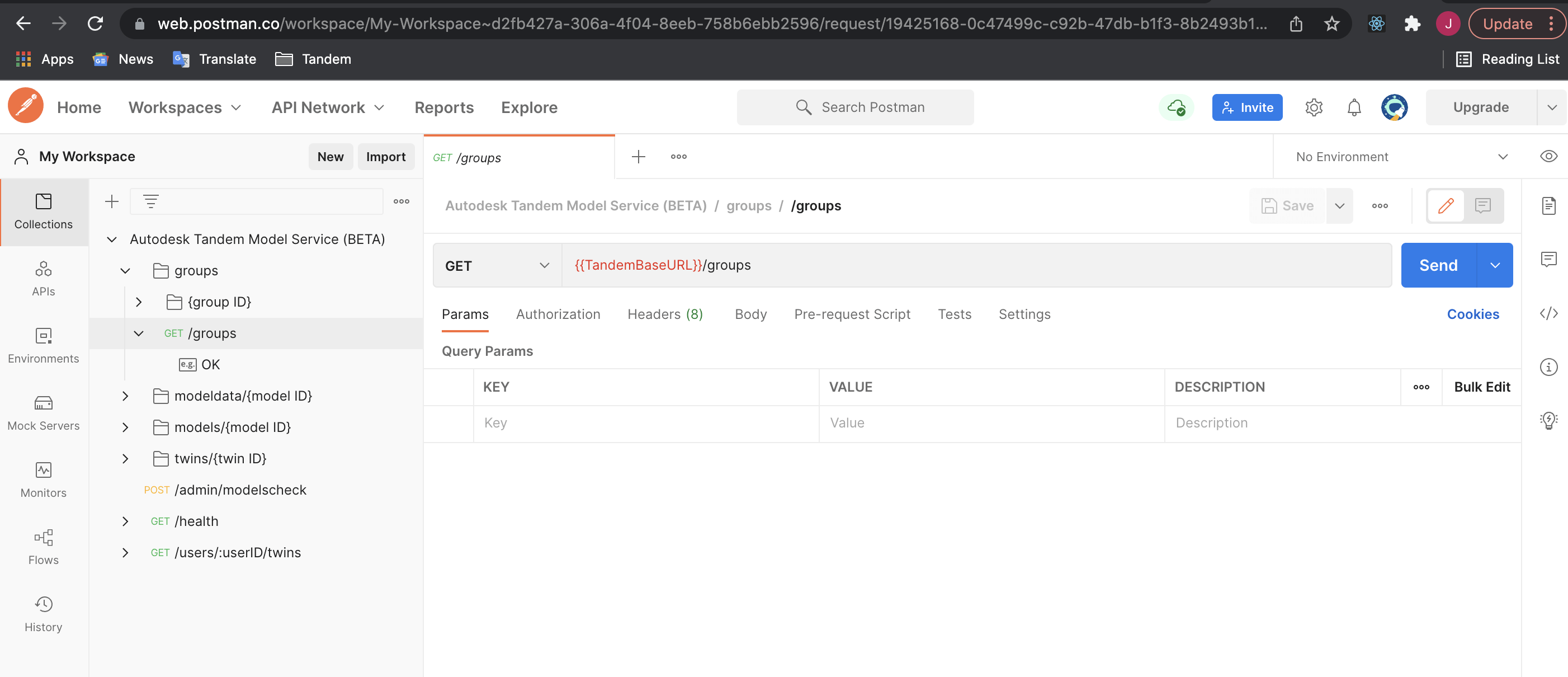
Task: Expand the modeldata/{model ID} folder
Action: [125, 395]
